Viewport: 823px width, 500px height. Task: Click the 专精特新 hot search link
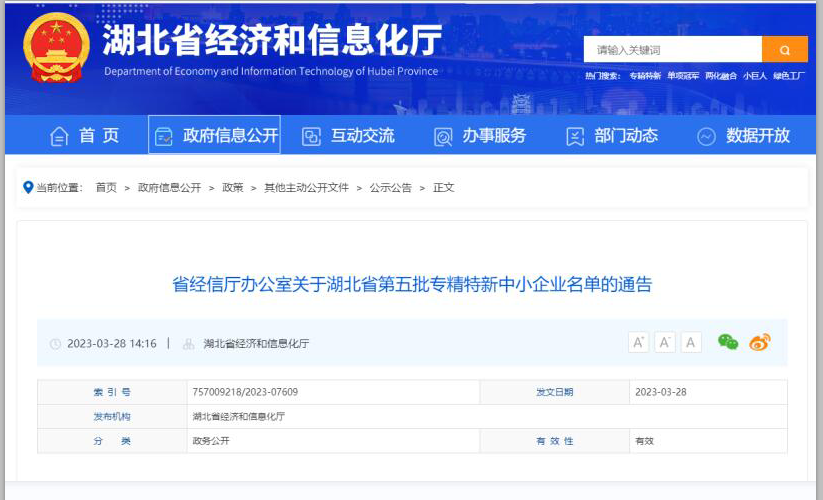click(644, 76)
